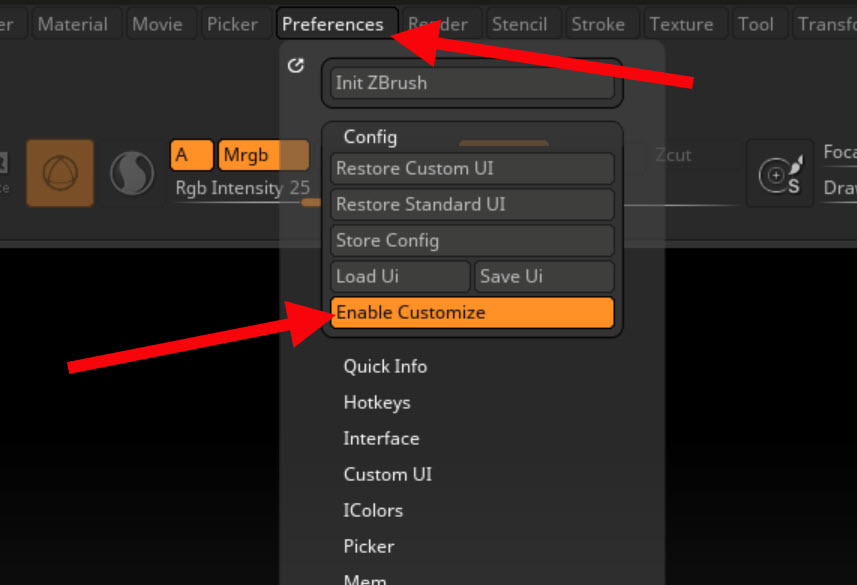Open the Picker menu in top bar

[x=236, y=24]
